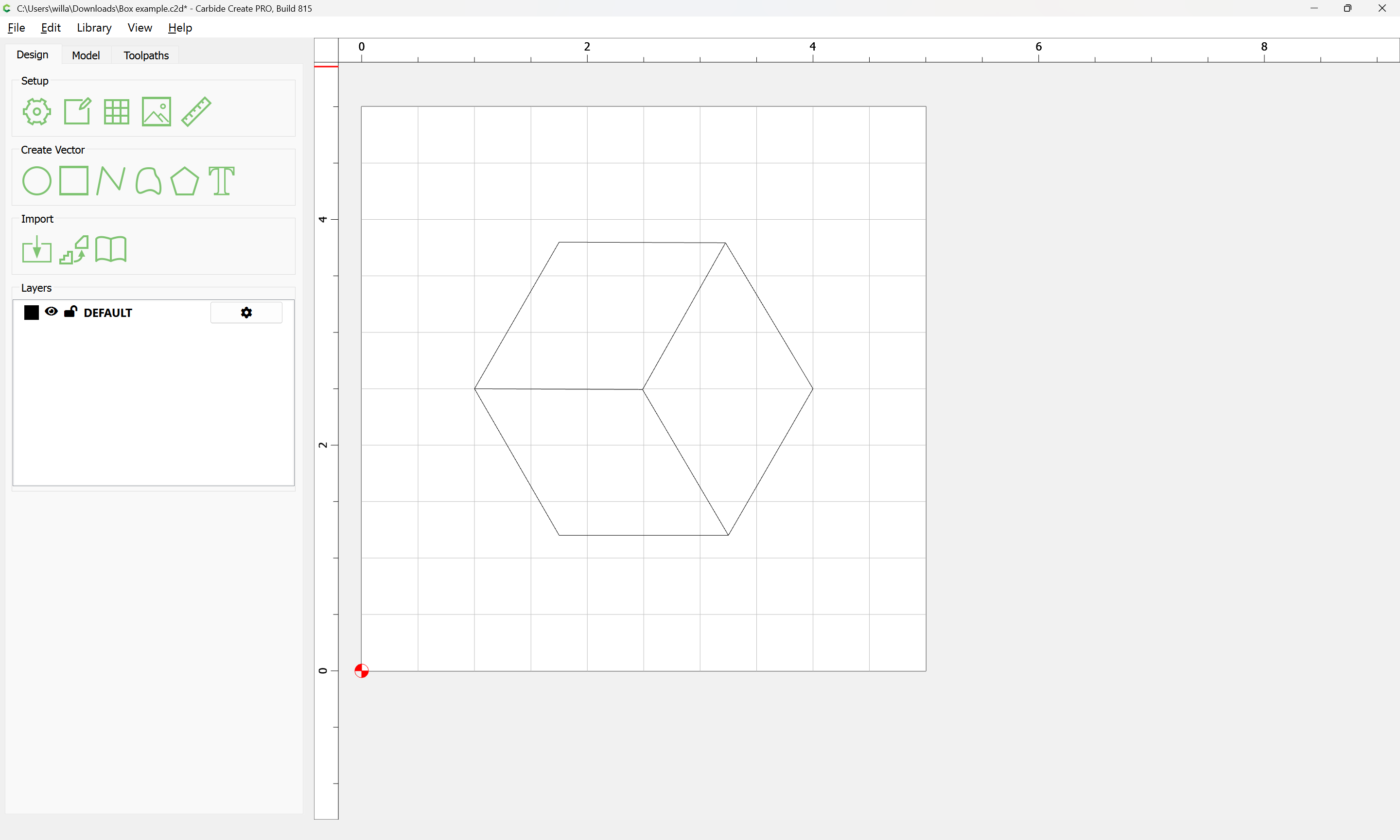
Task: Open the Library menu
Action: [94, 28]
